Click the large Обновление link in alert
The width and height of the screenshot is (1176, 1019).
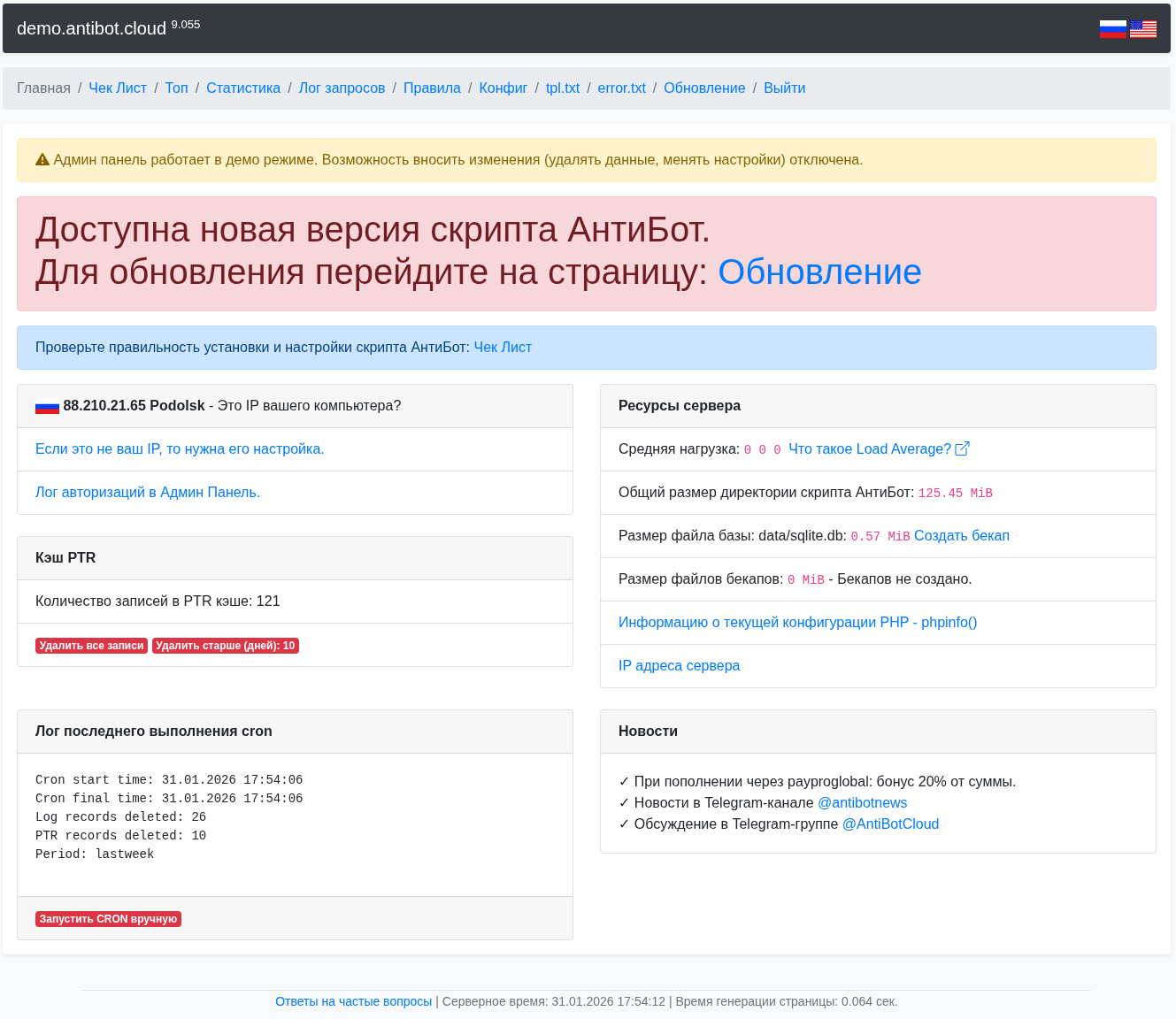(819, 272)
